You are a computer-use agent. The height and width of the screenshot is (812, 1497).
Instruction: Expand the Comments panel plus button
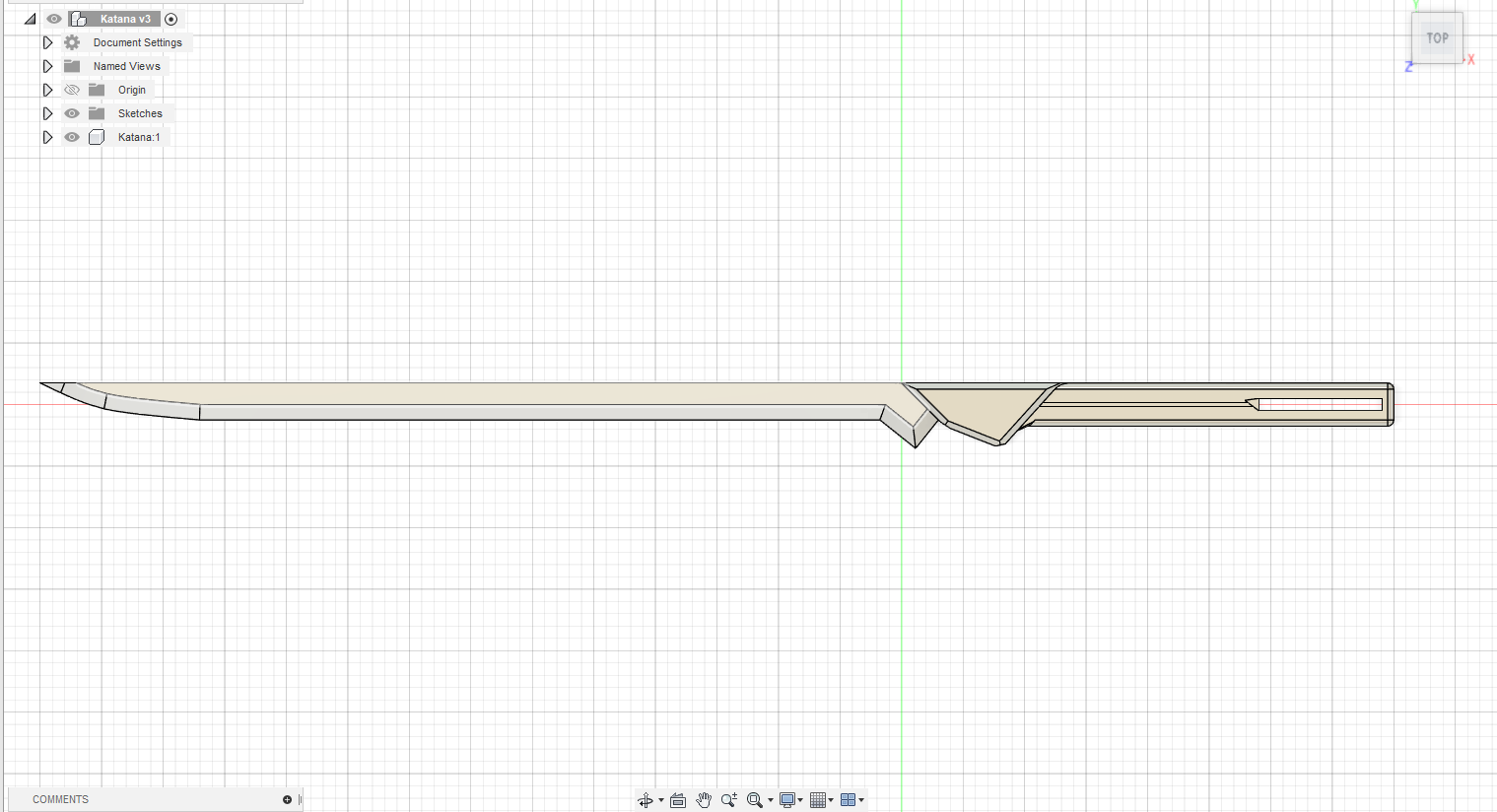pos(288,799)
